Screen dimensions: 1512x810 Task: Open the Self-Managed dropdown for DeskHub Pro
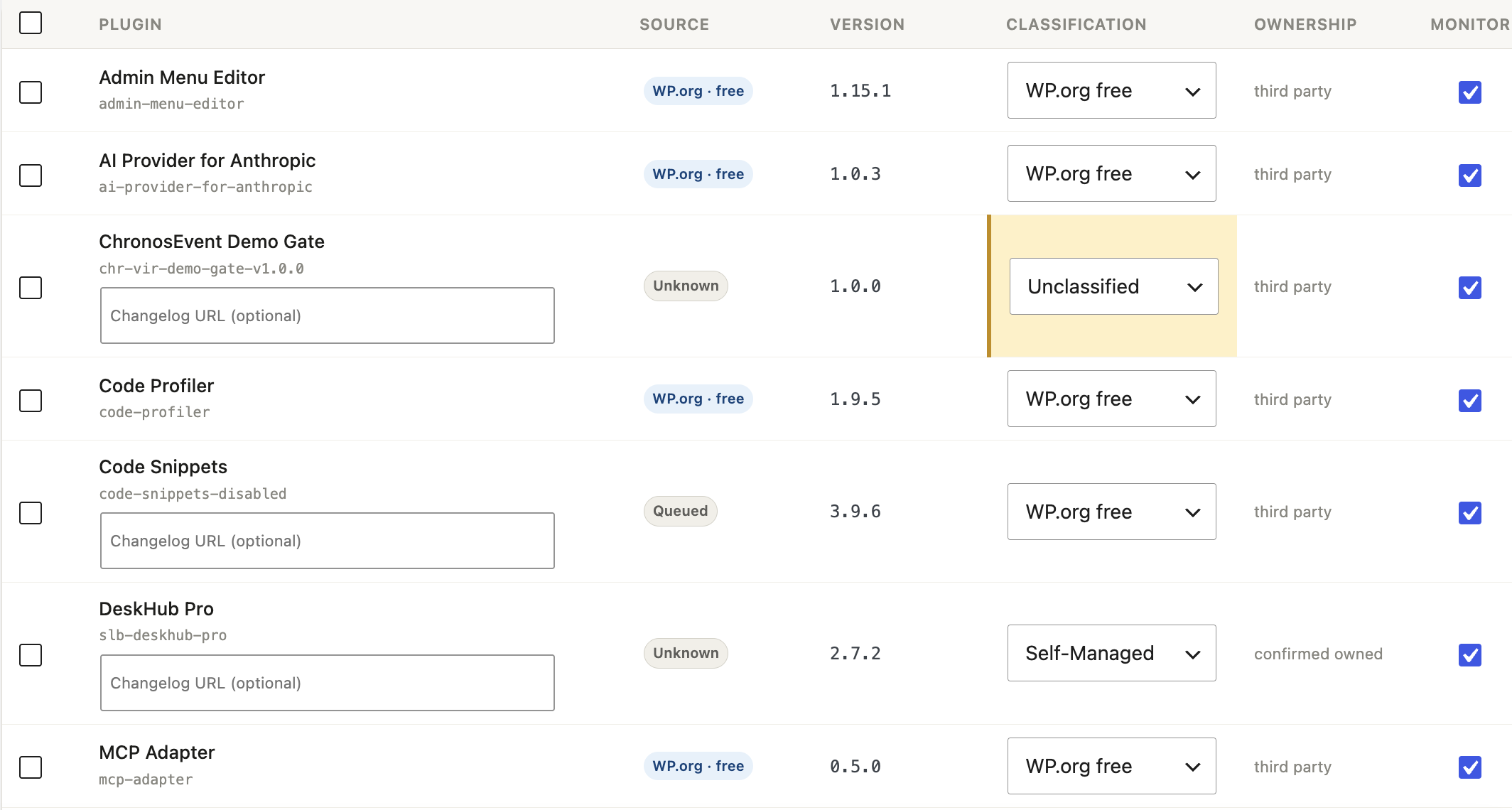pos(1111,653)
